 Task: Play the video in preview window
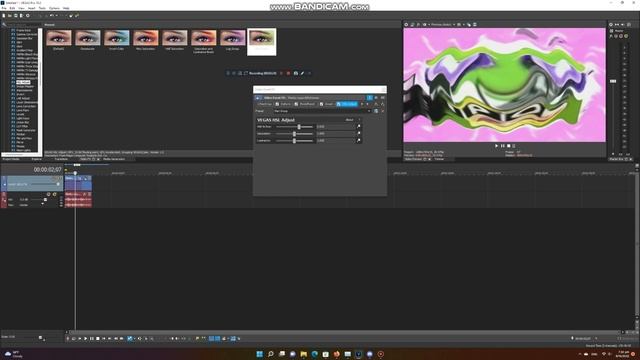click(497, 146)
